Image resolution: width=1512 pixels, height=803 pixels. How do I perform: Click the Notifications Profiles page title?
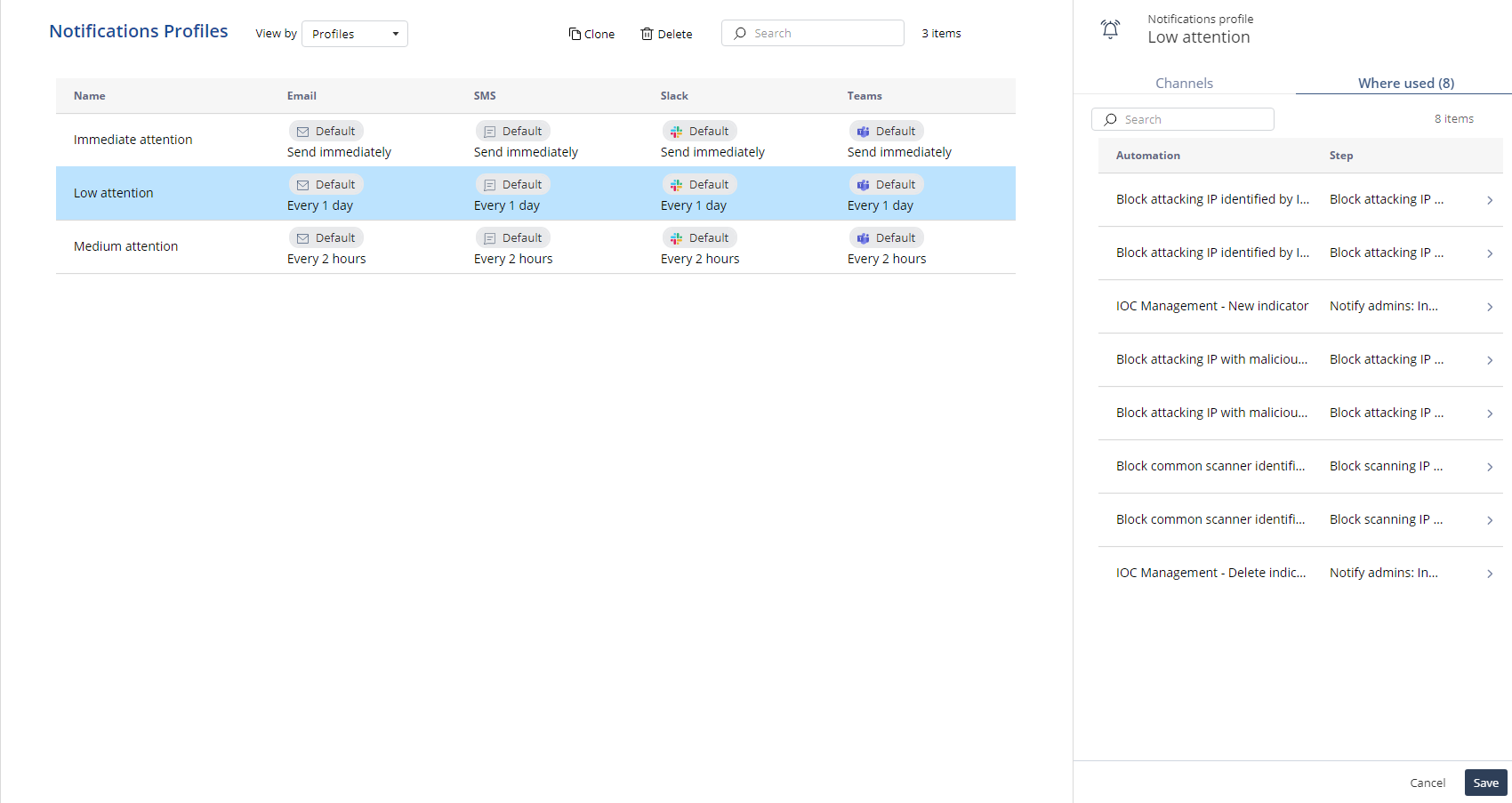(x=139, y=31)
